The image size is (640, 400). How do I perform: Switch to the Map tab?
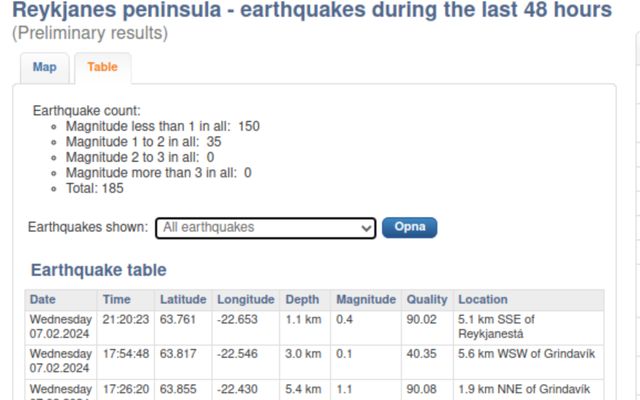click(x=44, y=68)
